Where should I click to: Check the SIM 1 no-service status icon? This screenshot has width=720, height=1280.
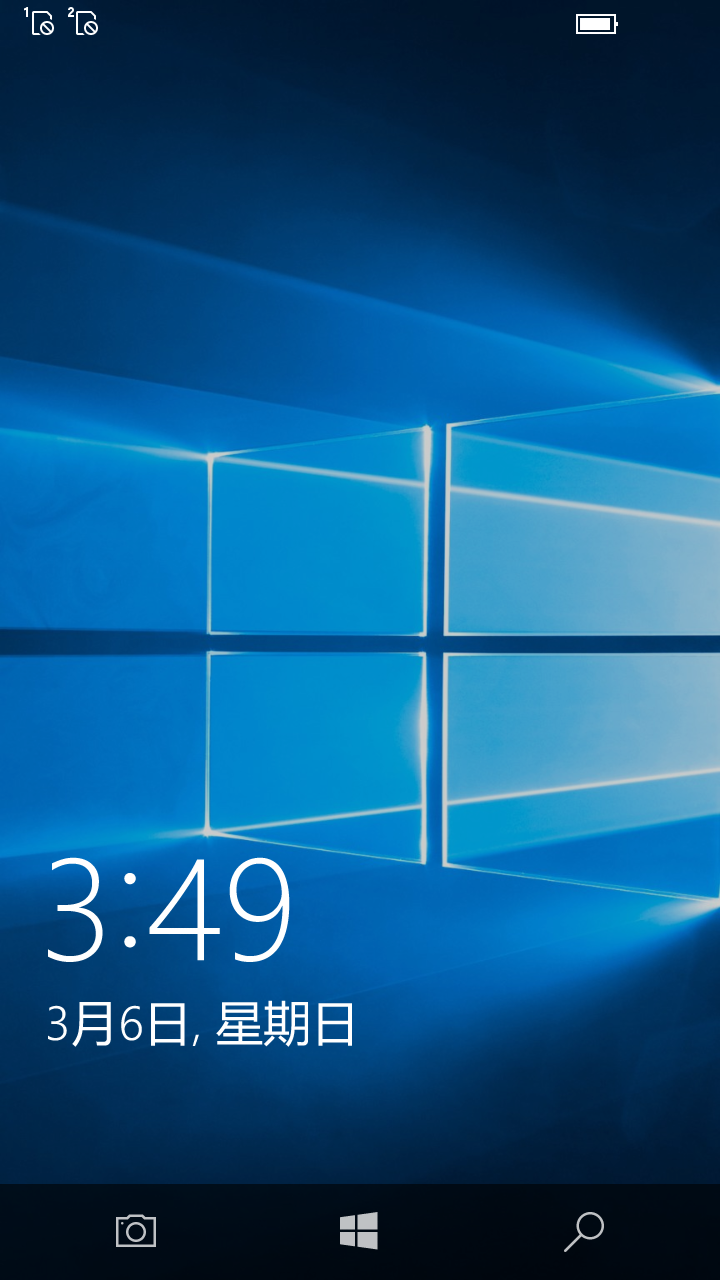39,22
